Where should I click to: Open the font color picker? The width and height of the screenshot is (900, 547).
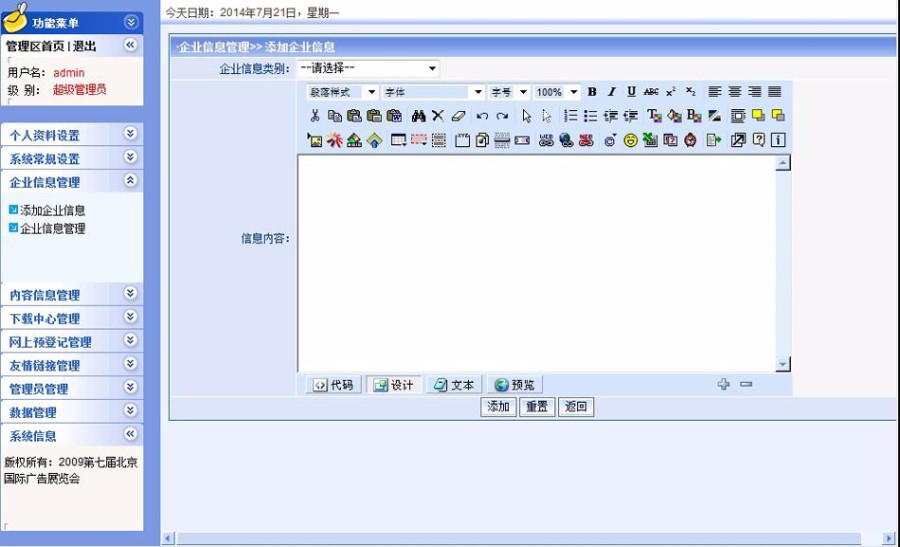click(x=654, y=116)
